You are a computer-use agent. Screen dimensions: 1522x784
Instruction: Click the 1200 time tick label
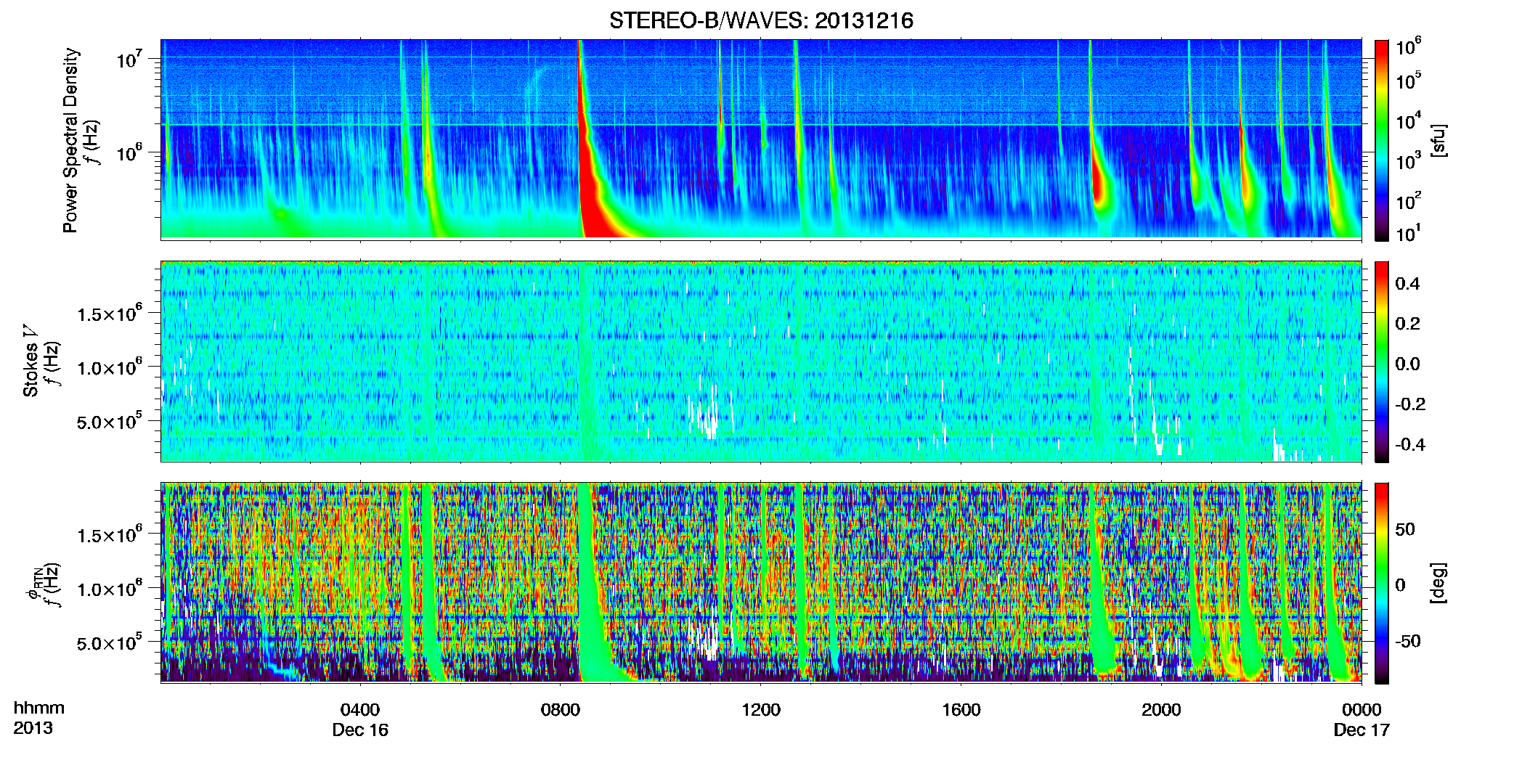point(761,710)
